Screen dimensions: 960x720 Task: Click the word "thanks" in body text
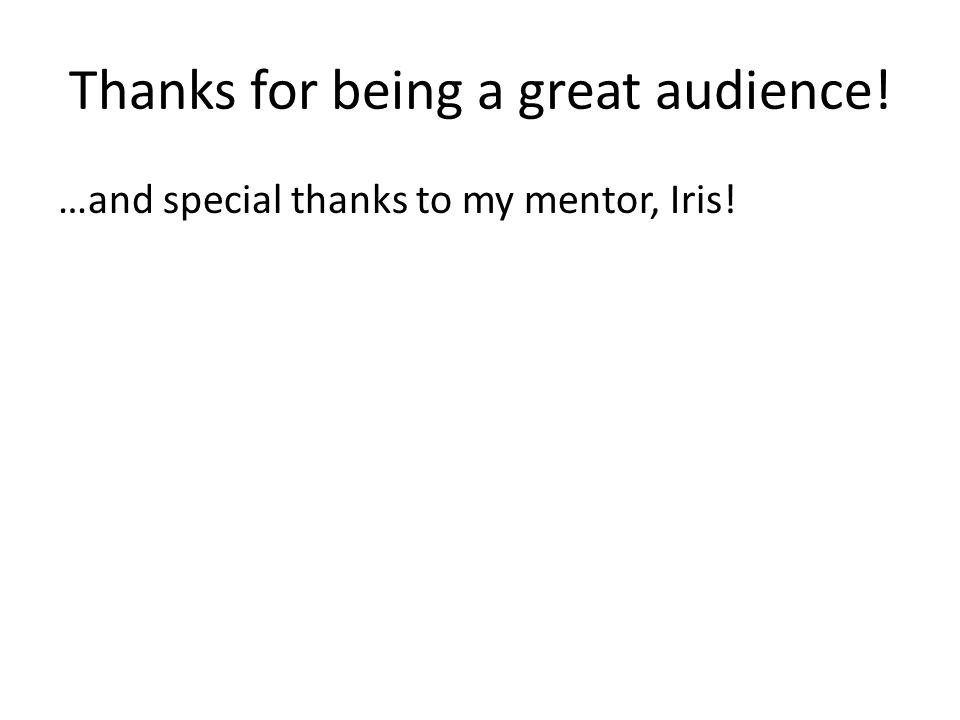pos(349,200)
